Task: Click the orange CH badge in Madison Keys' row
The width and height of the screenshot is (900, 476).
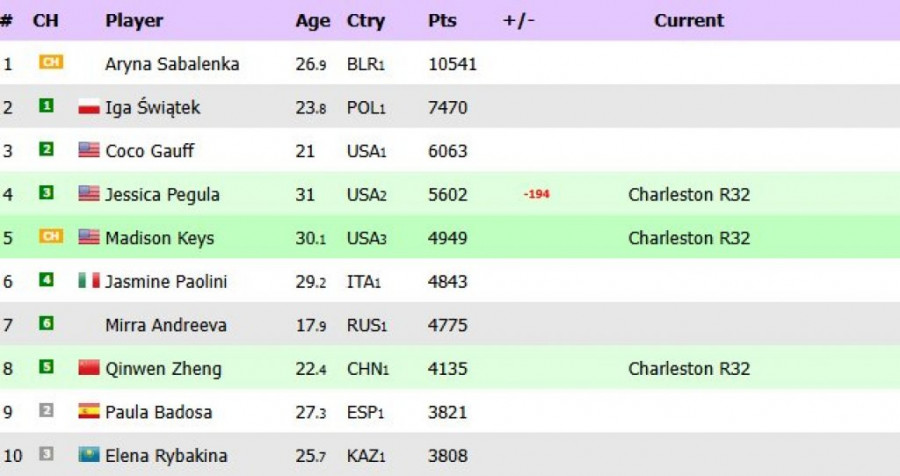Action: [x=50, y=237]
